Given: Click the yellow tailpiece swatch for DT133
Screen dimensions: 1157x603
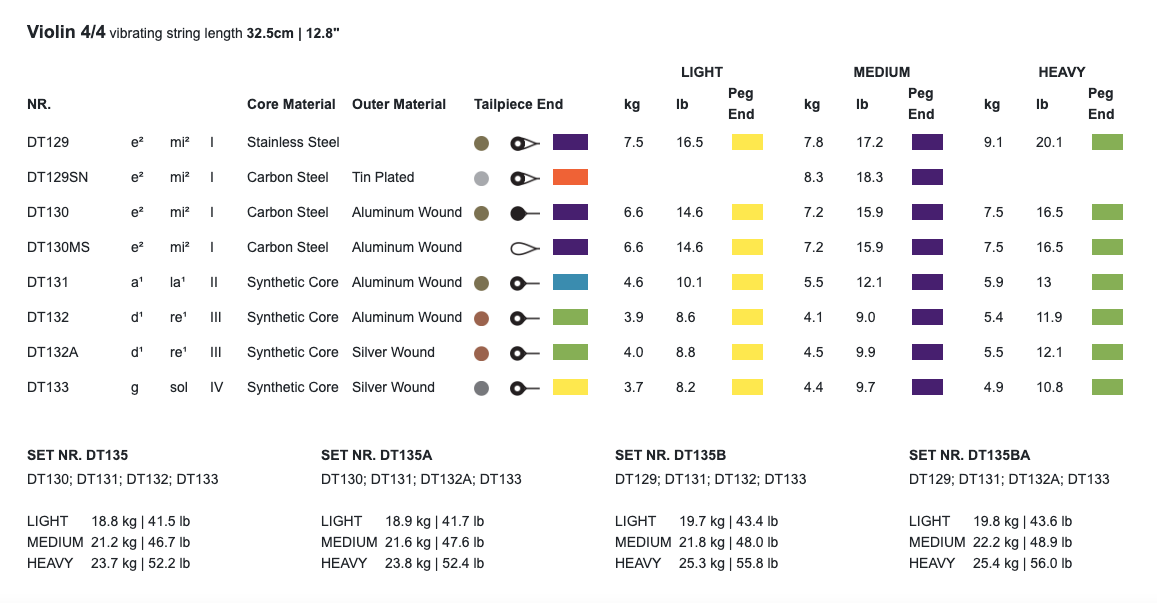Looking at the screenshot, I should pyautogui.click(x=570, y=387).
